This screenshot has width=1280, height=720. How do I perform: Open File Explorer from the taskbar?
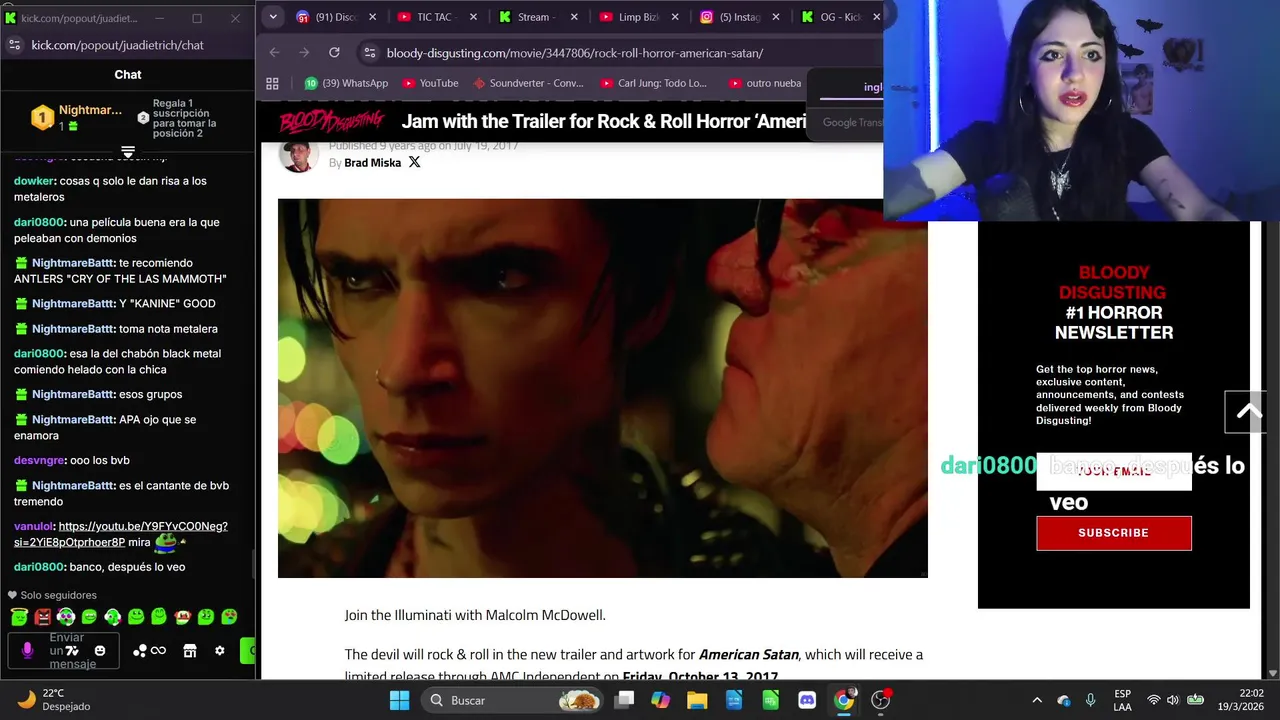(697, 700)
